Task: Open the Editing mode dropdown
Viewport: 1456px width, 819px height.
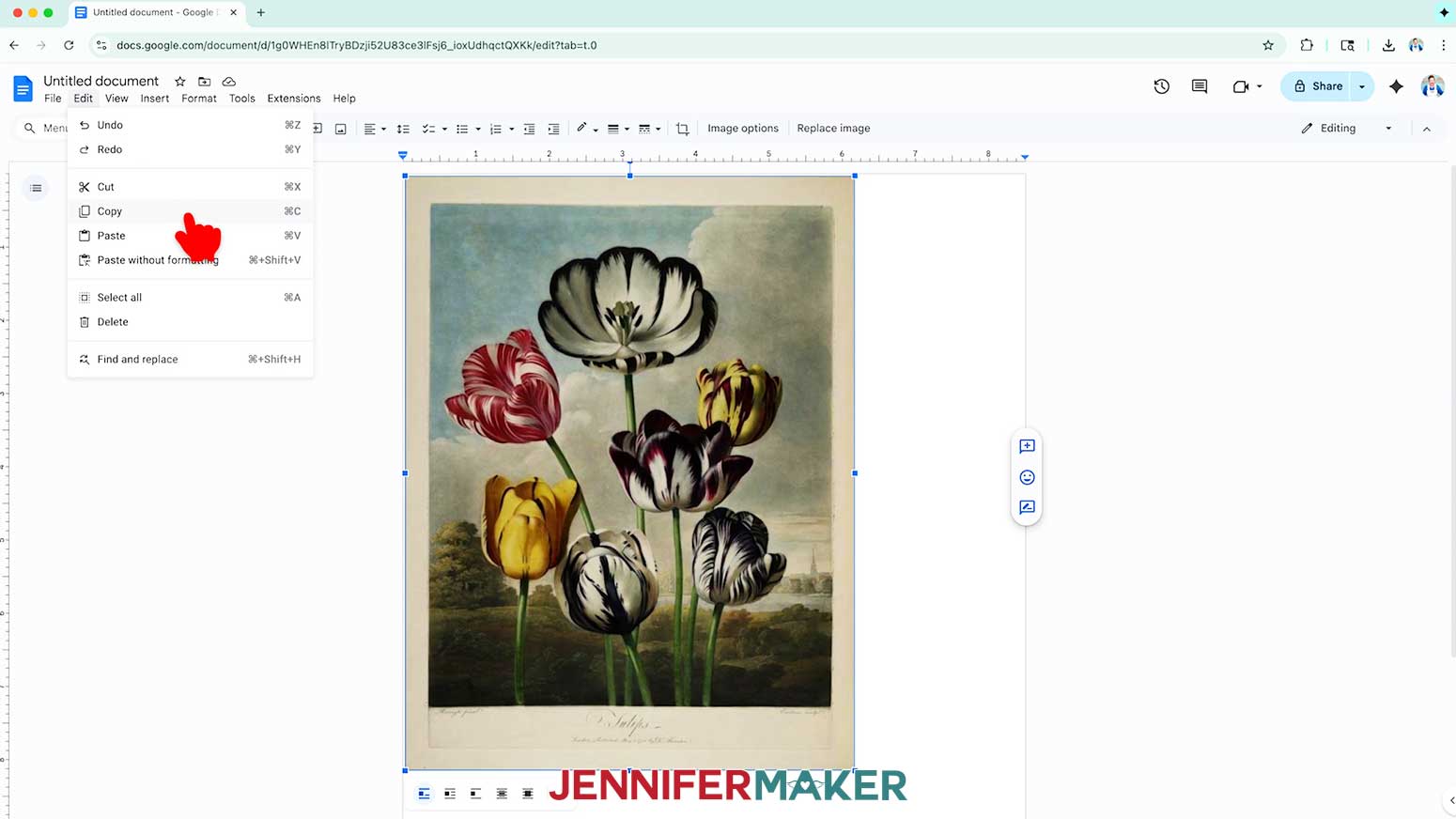Action: point(1346,129)
